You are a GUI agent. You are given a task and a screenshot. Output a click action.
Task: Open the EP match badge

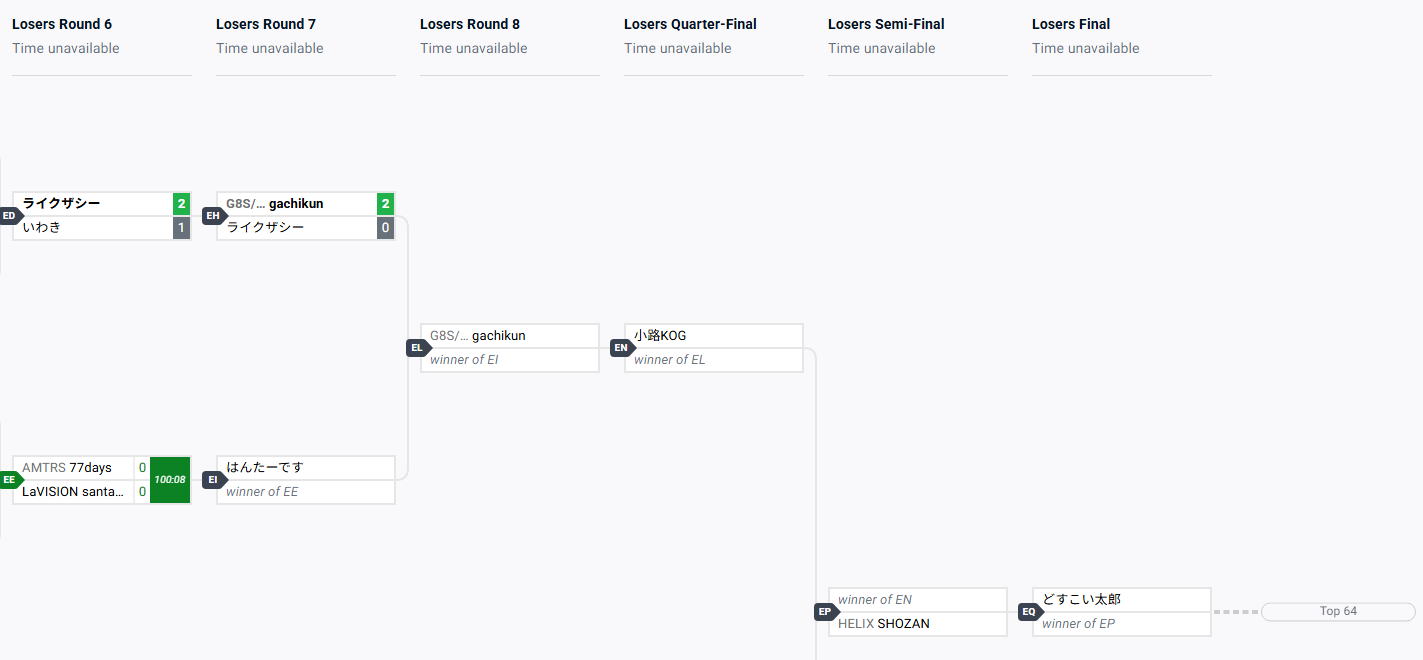tap(826, 612)
